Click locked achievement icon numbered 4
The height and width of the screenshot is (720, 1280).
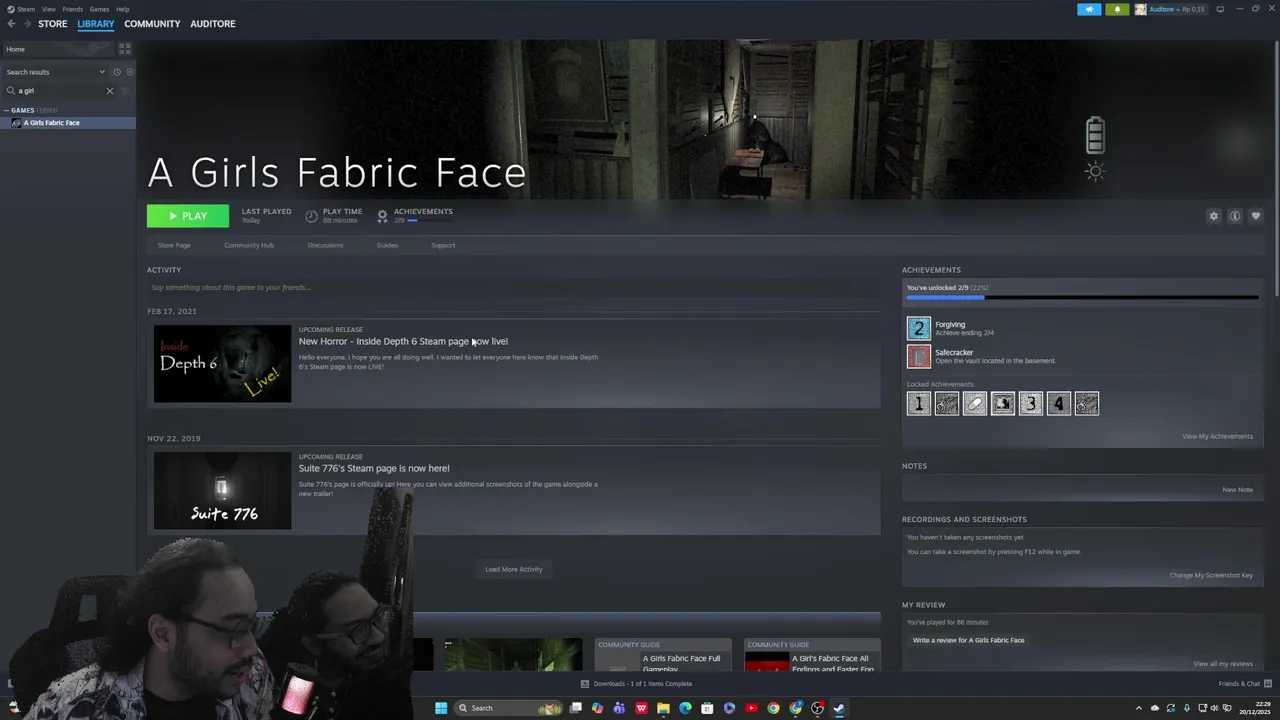tap(1059, 403)
